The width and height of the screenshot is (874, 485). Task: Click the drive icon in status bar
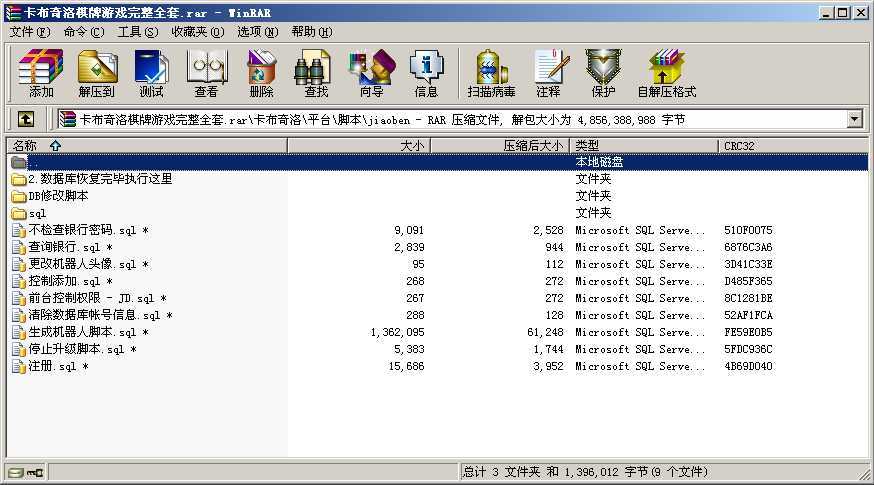pyautogui.click(x=17, y=473)
